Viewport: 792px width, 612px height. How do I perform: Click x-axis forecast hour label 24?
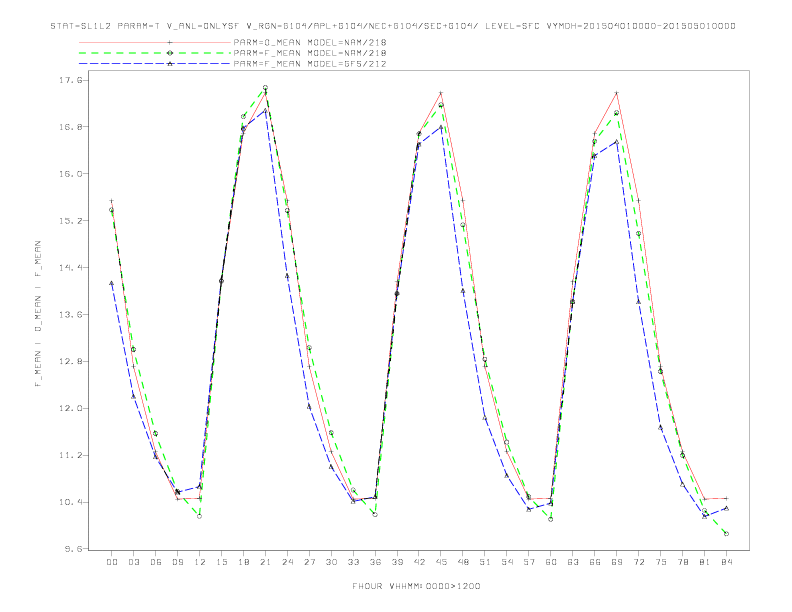(287, 562)
